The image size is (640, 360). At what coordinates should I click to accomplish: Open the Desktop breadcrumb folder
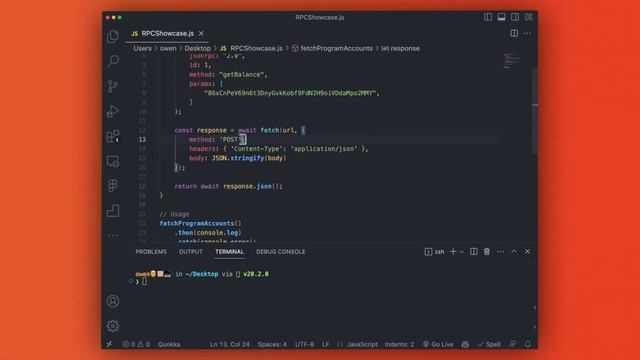[x=198, y=48]
